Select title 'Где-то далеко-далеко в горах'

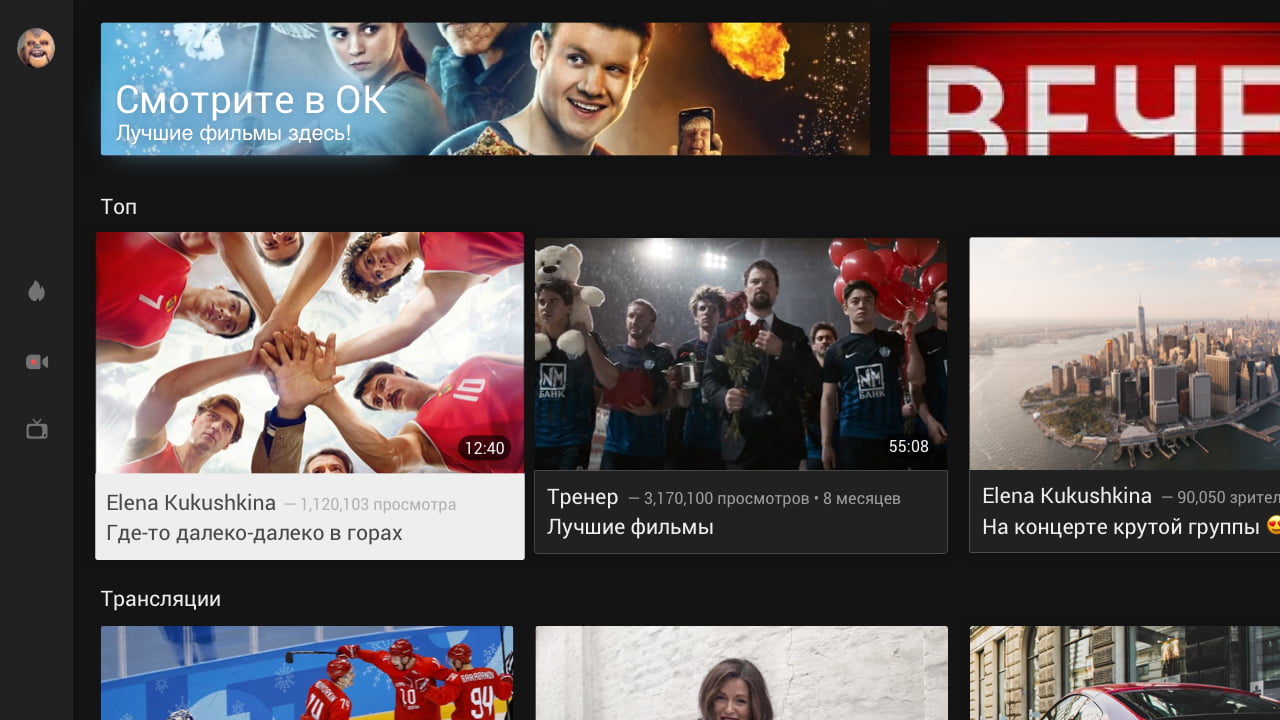coord(254,533)
